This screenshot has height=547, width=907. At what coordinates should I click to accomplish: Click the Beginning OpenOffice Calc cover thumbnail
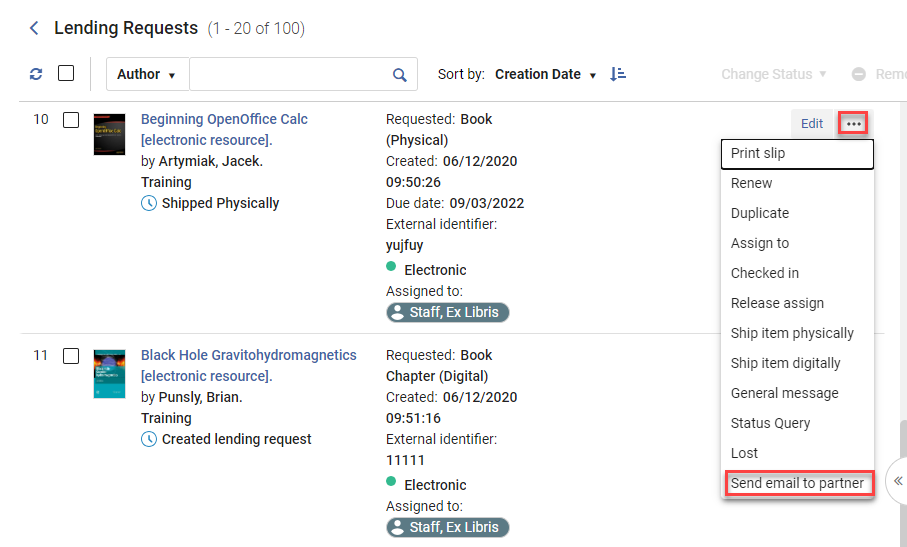tap(109, 134)
